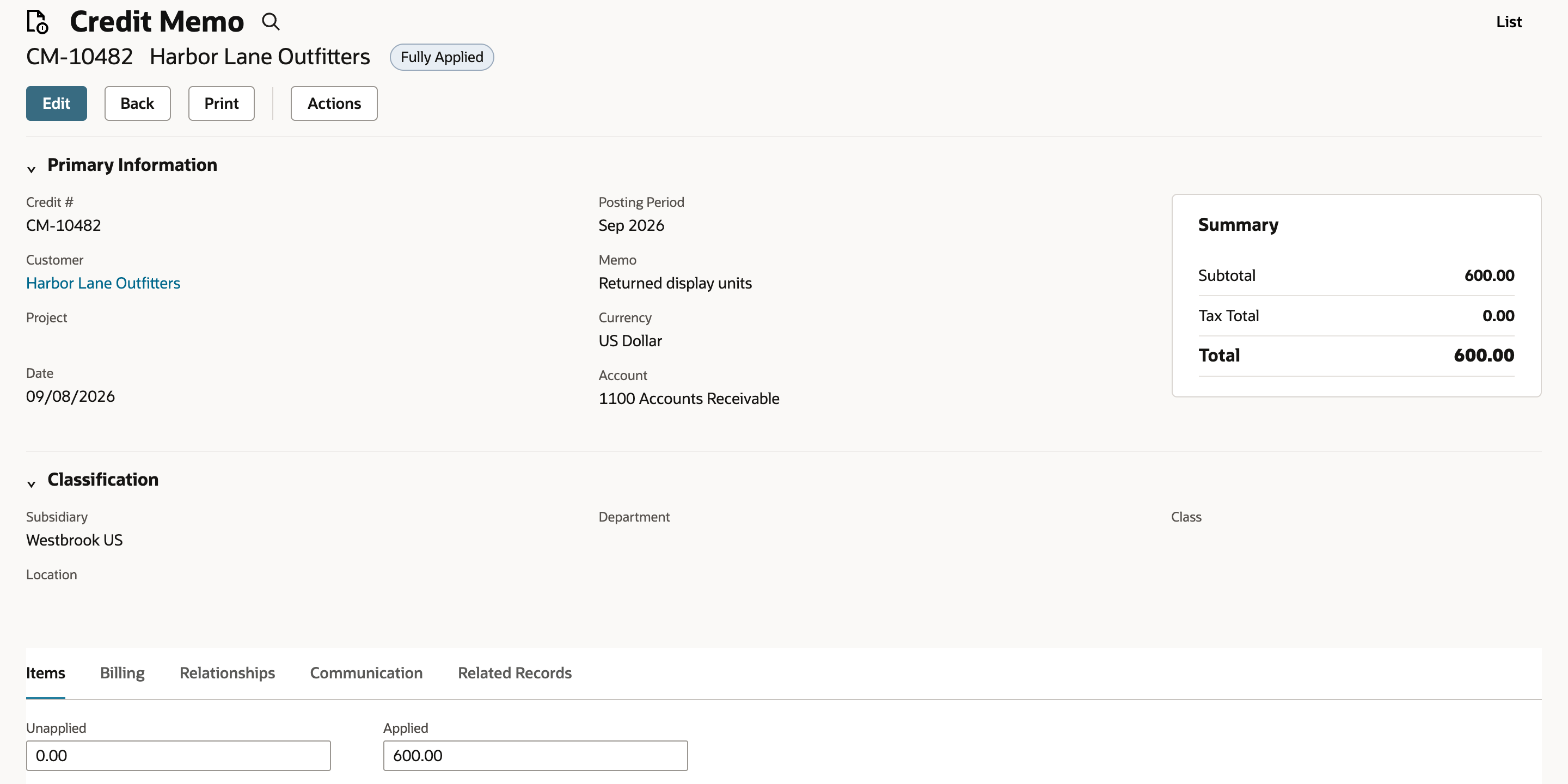Click the Department field label
This screenshot has width=1568, height=784.
pyautogui.click(x=634, y=517)
